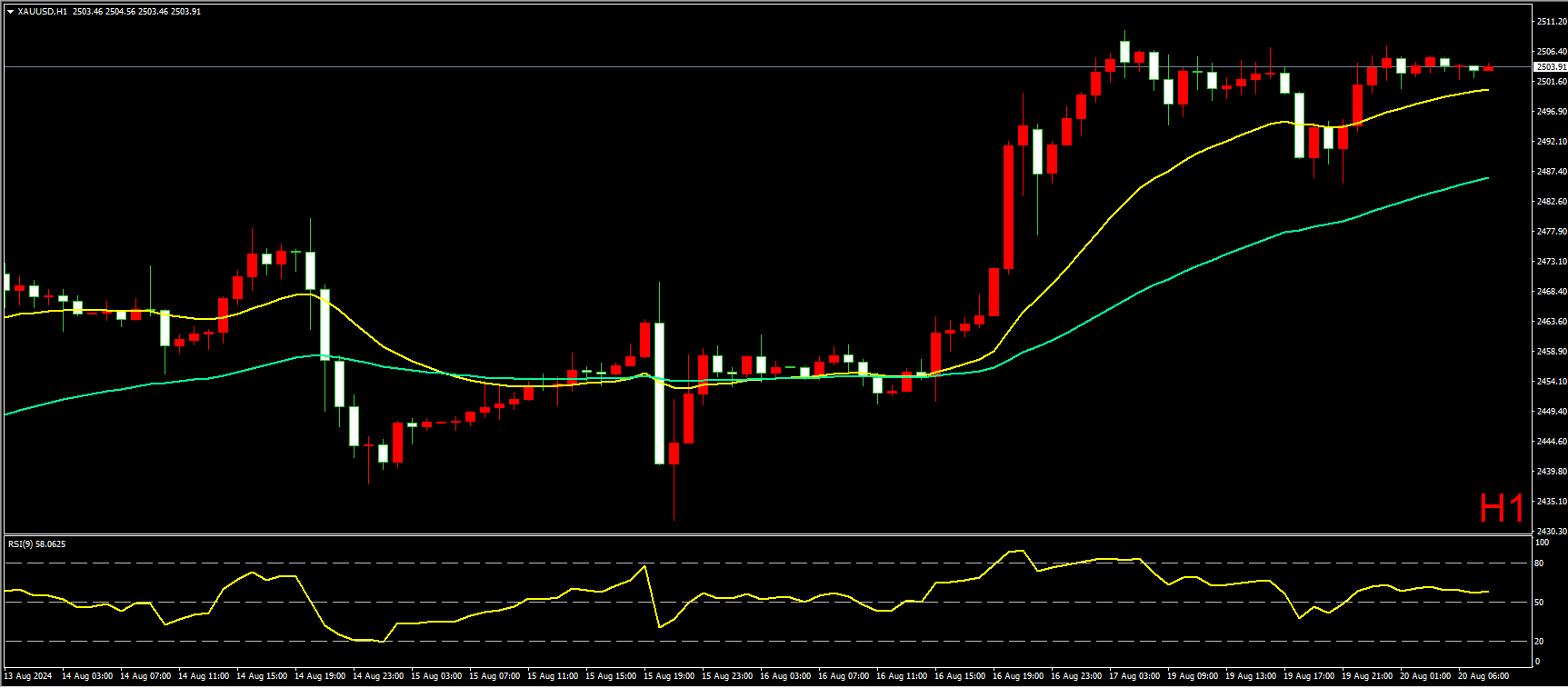Click time axis label 14 Aug 11:00

coord(204,676)
